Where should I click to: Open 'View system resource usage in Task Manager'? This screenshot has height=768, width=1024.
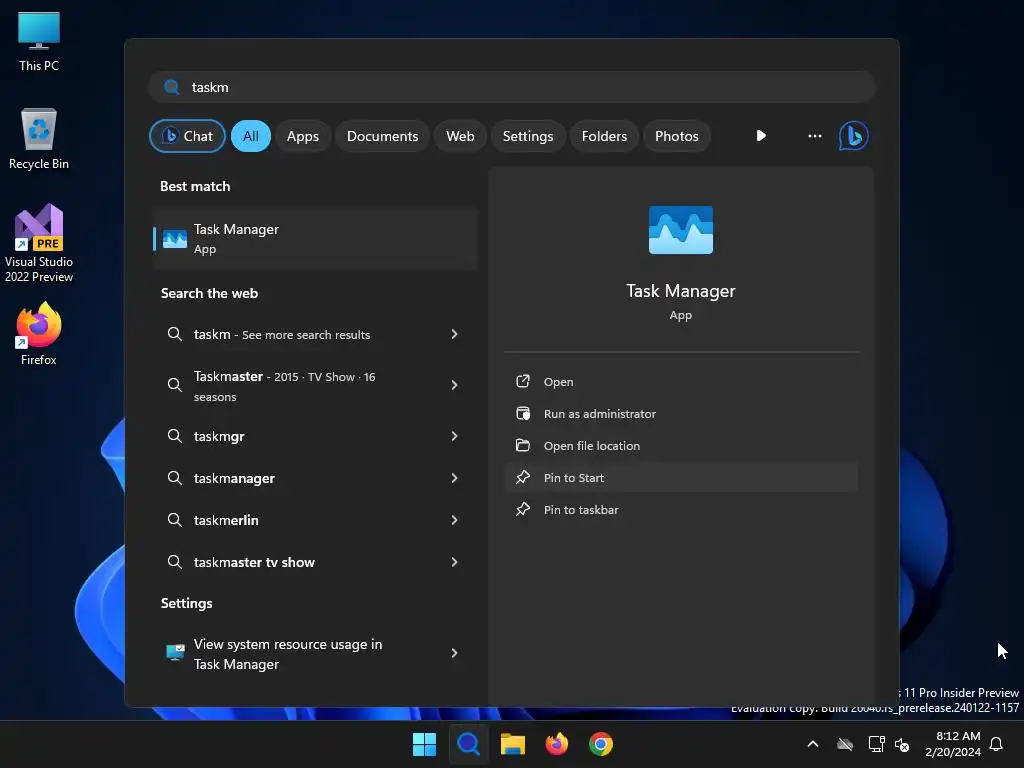pos(315,653)
